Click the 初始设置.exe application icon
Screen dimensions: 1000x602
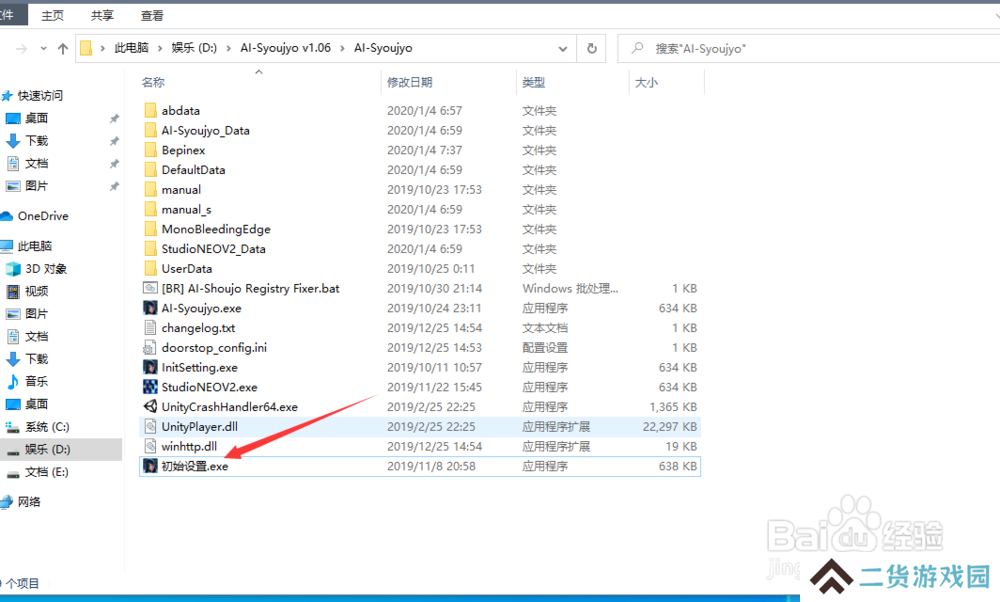click(x=151, y=466)
